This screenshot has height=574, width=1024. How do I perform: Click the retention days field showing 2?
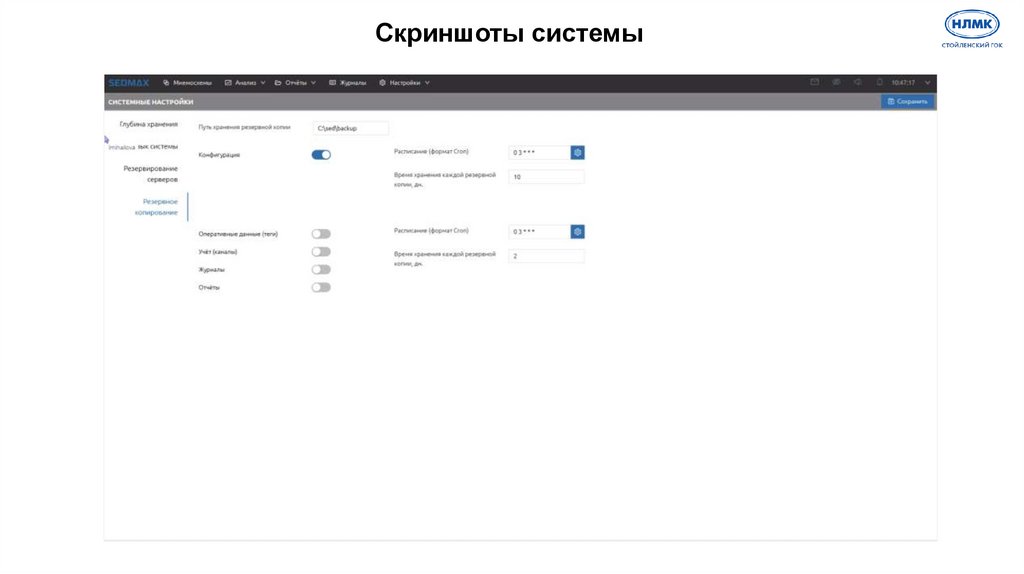click(x=547, y=256)
